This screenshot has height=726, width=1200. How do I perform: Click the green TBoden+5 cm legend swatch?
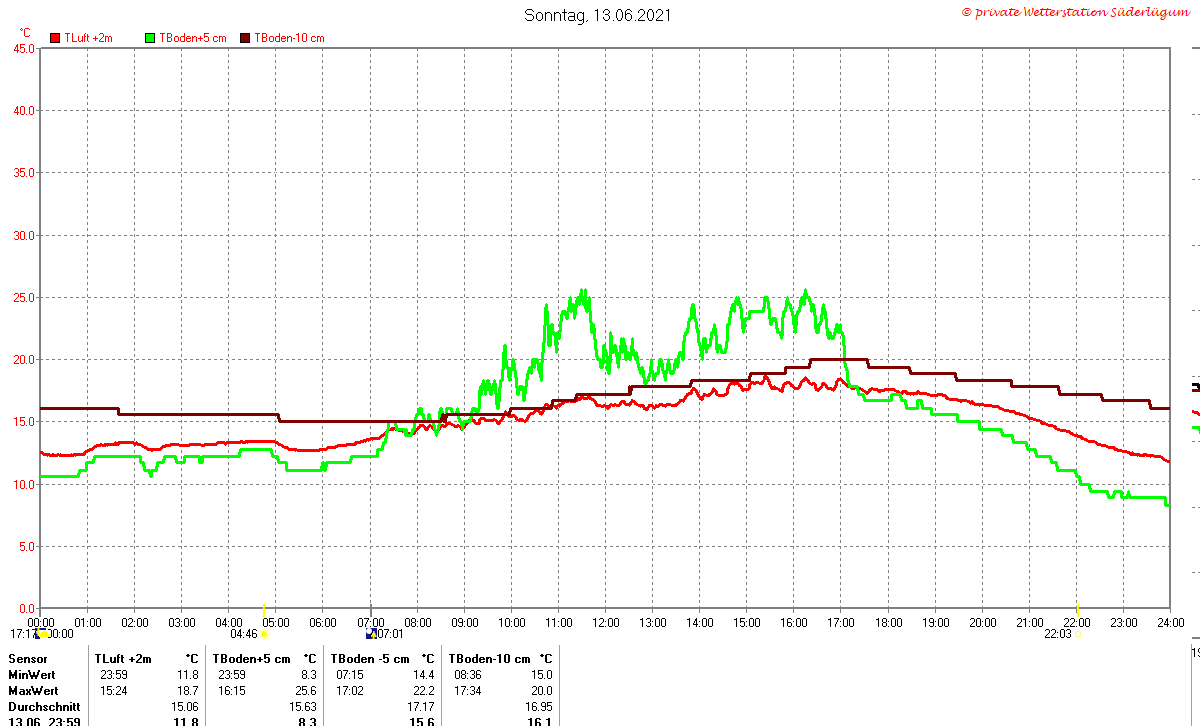point(151,38)
